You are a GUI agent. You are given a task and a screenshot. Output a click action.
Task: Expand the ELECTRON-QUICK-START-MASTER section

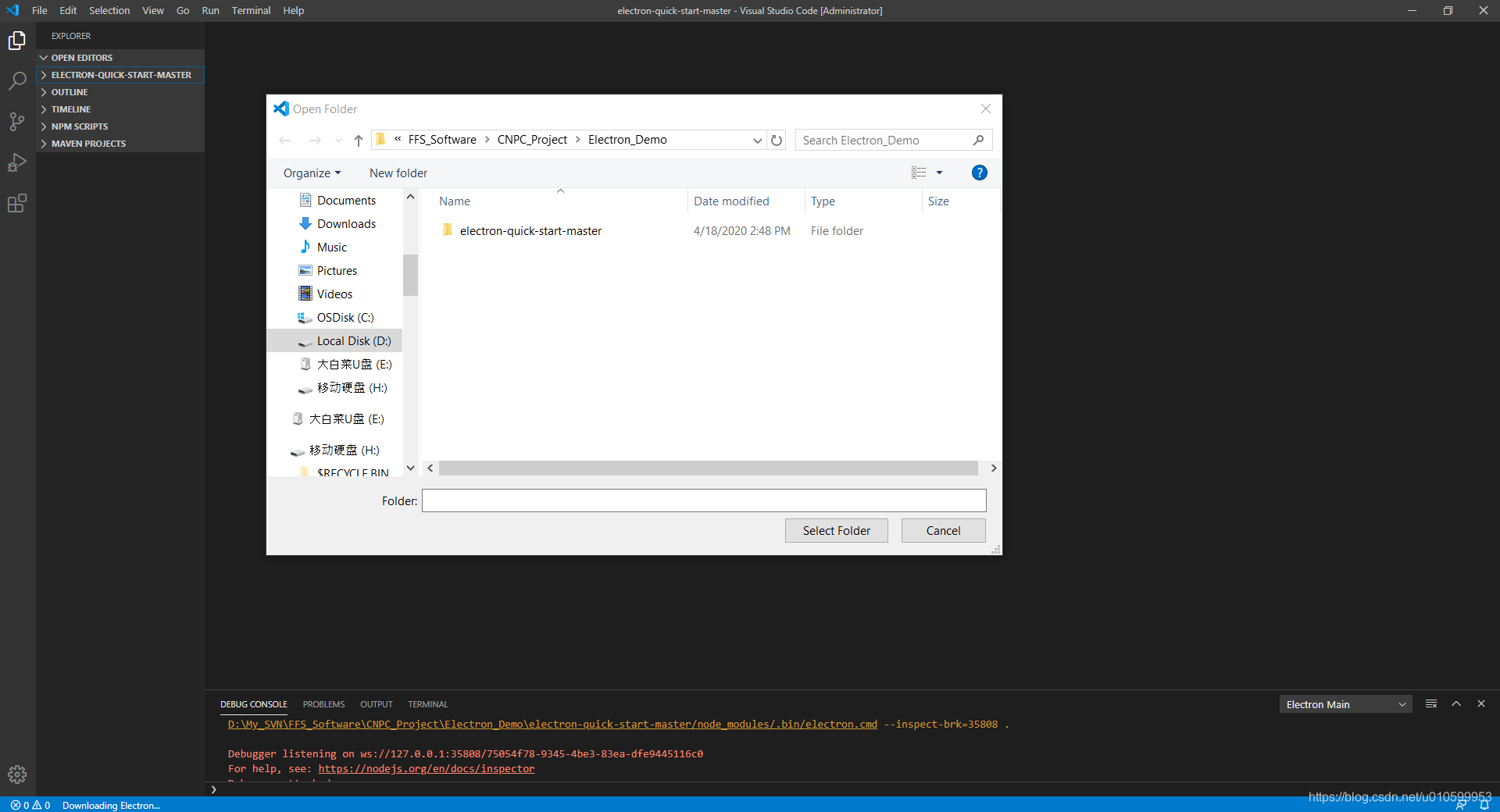point(120,75)
